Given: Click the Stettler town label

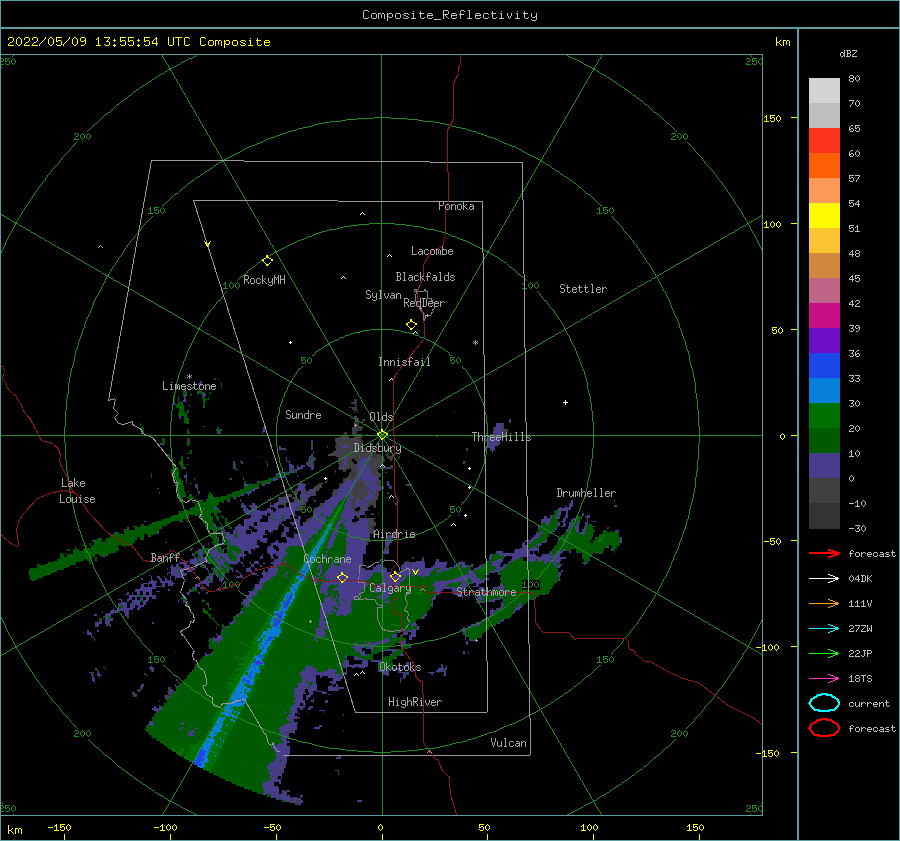Looking at the screenshot, I should [583, 289].
